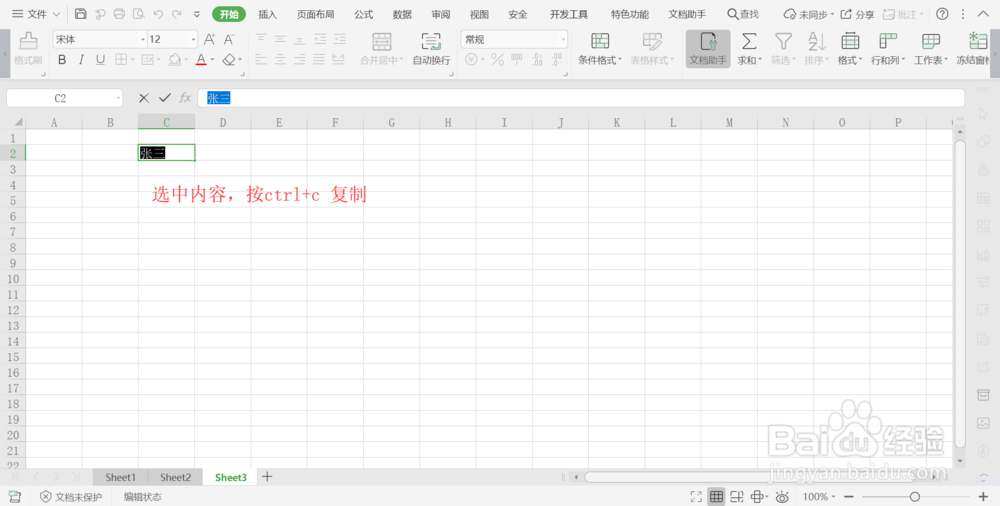Click the Undo arrow icon

tap(158, 14)
